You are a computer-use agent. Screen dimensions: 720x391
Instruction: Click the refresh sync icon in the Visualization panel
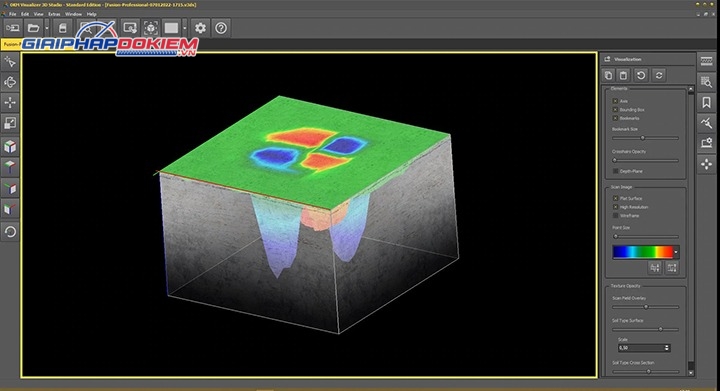coord(659,75)
